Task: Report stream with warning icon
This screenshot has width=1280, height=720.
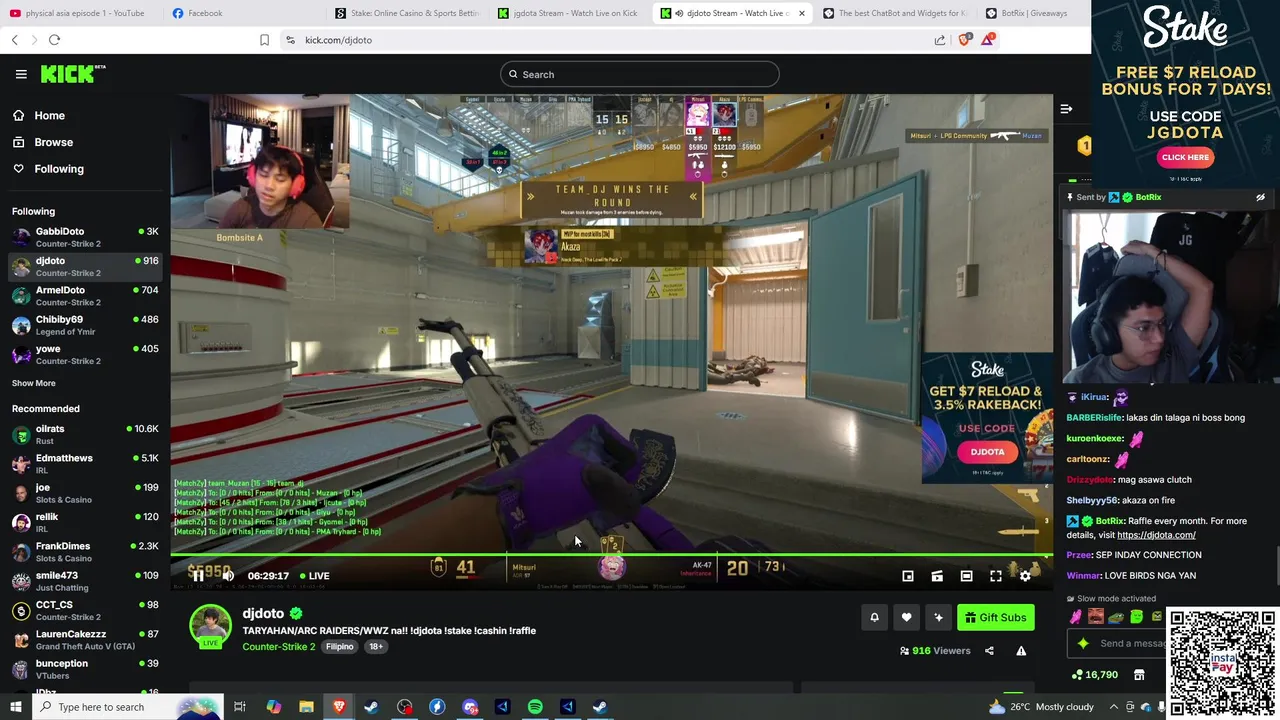Action: [x=1021, y=651]
